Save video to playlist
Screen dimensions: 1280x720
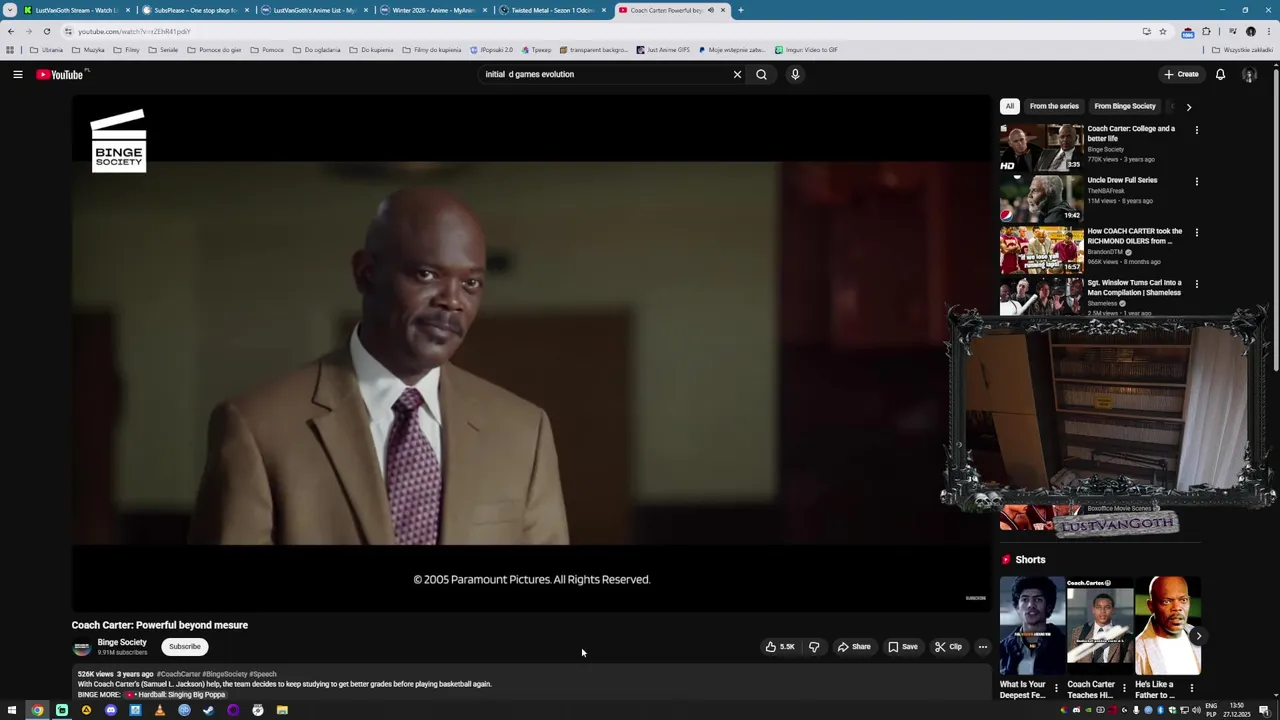click(x=903, y=647)
